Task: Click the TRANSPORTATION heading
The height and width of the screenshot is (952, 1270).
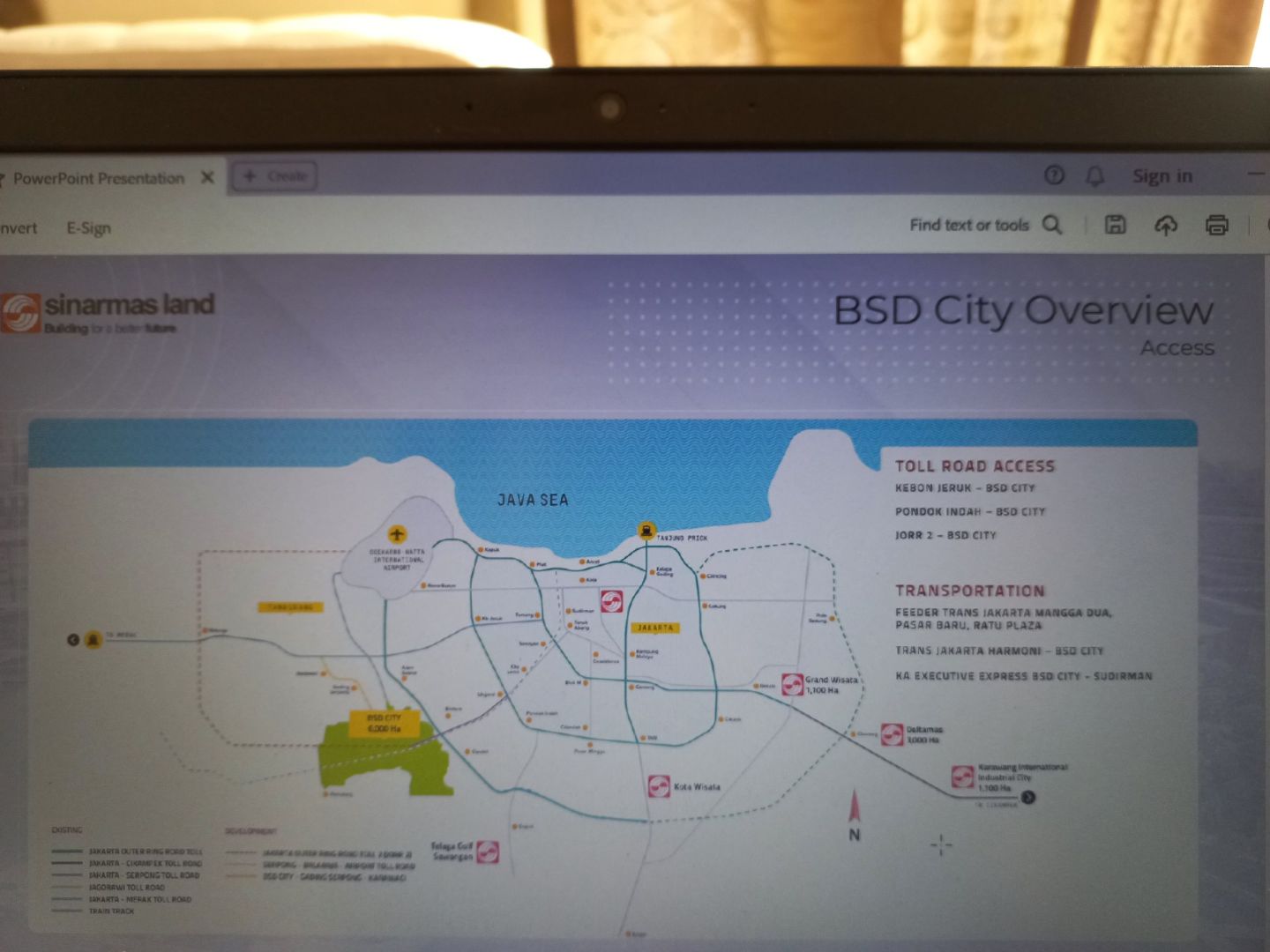Action: [970, 591]
